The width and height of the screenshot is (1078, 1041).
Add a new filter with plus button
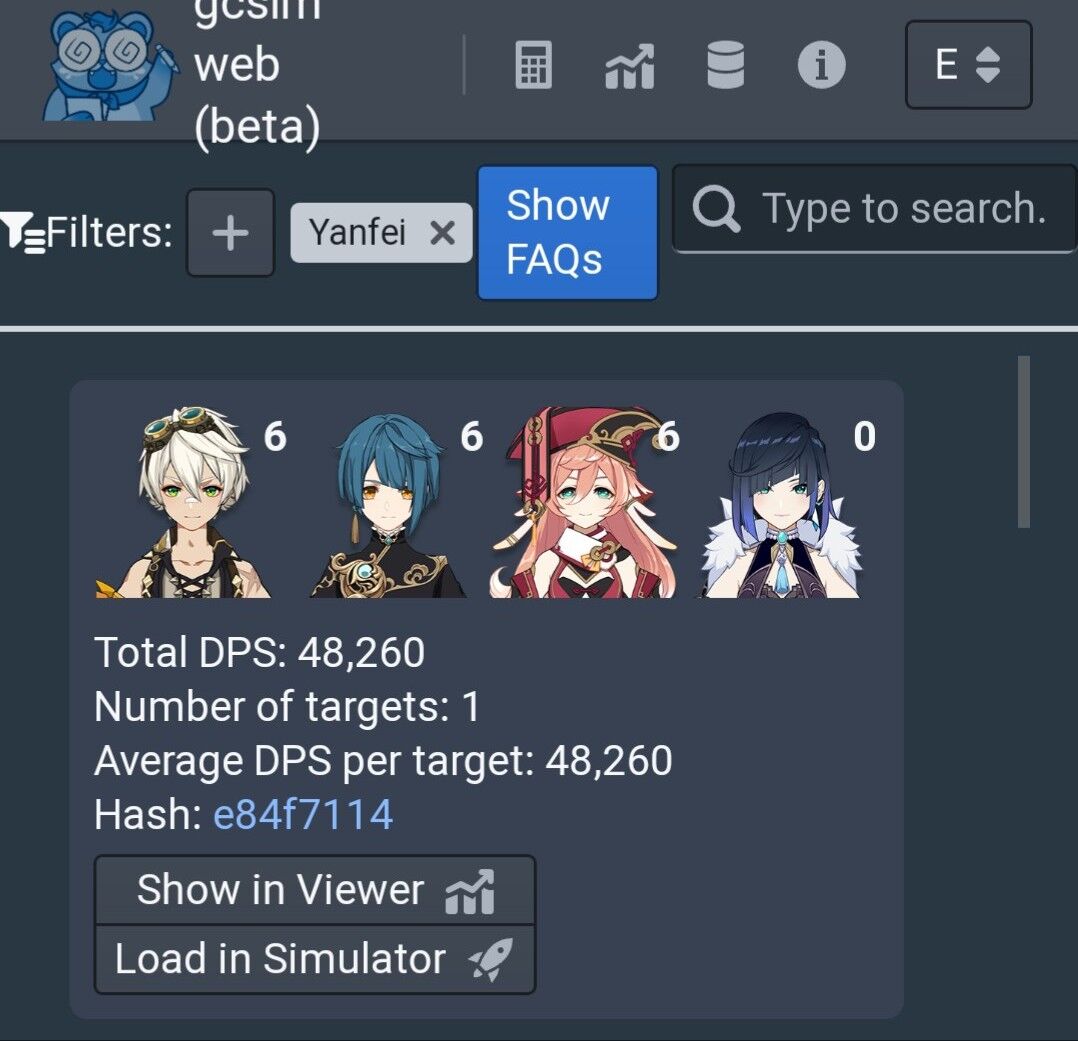(230, 233)
